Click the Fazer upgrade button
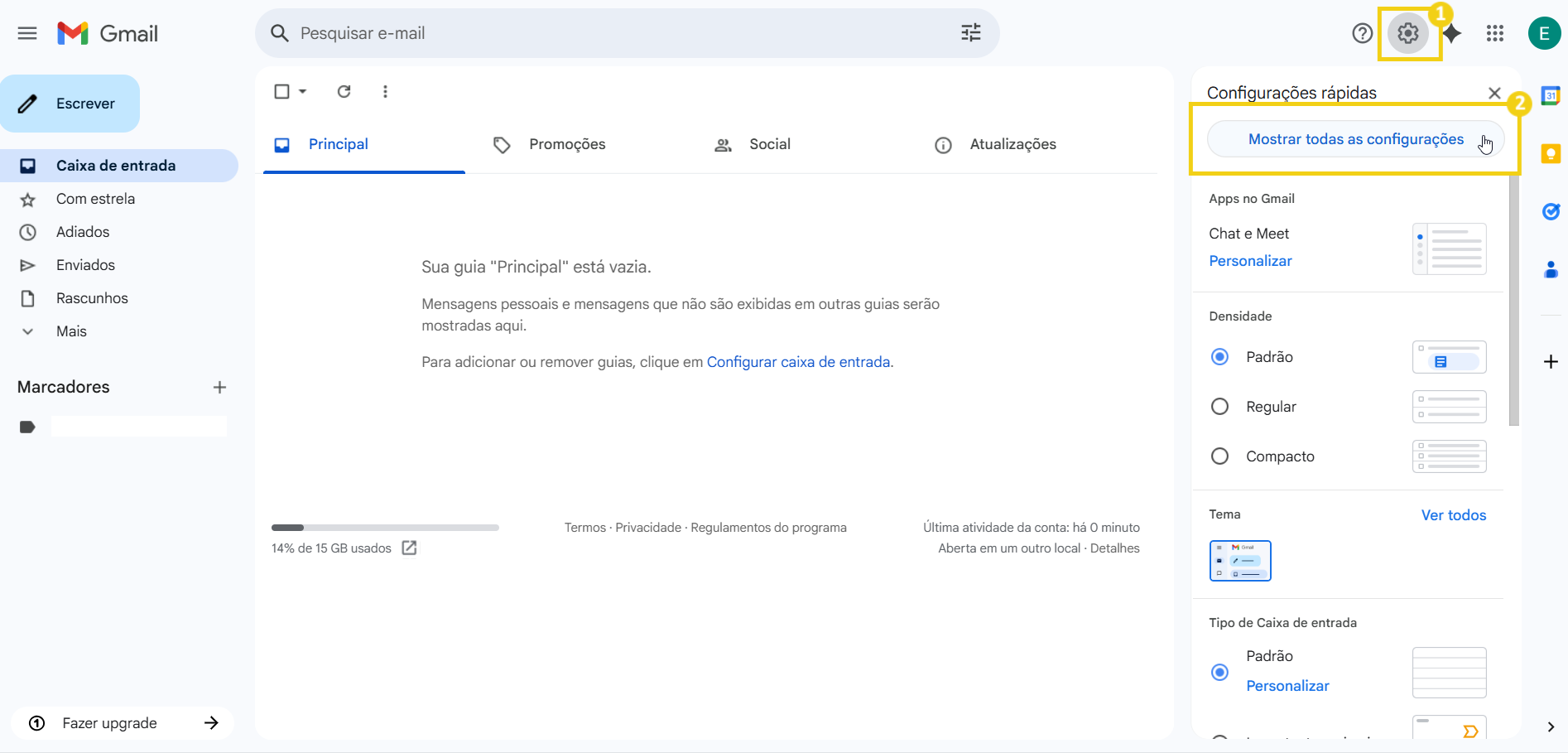1568x753 pixels. click(123, 723)
